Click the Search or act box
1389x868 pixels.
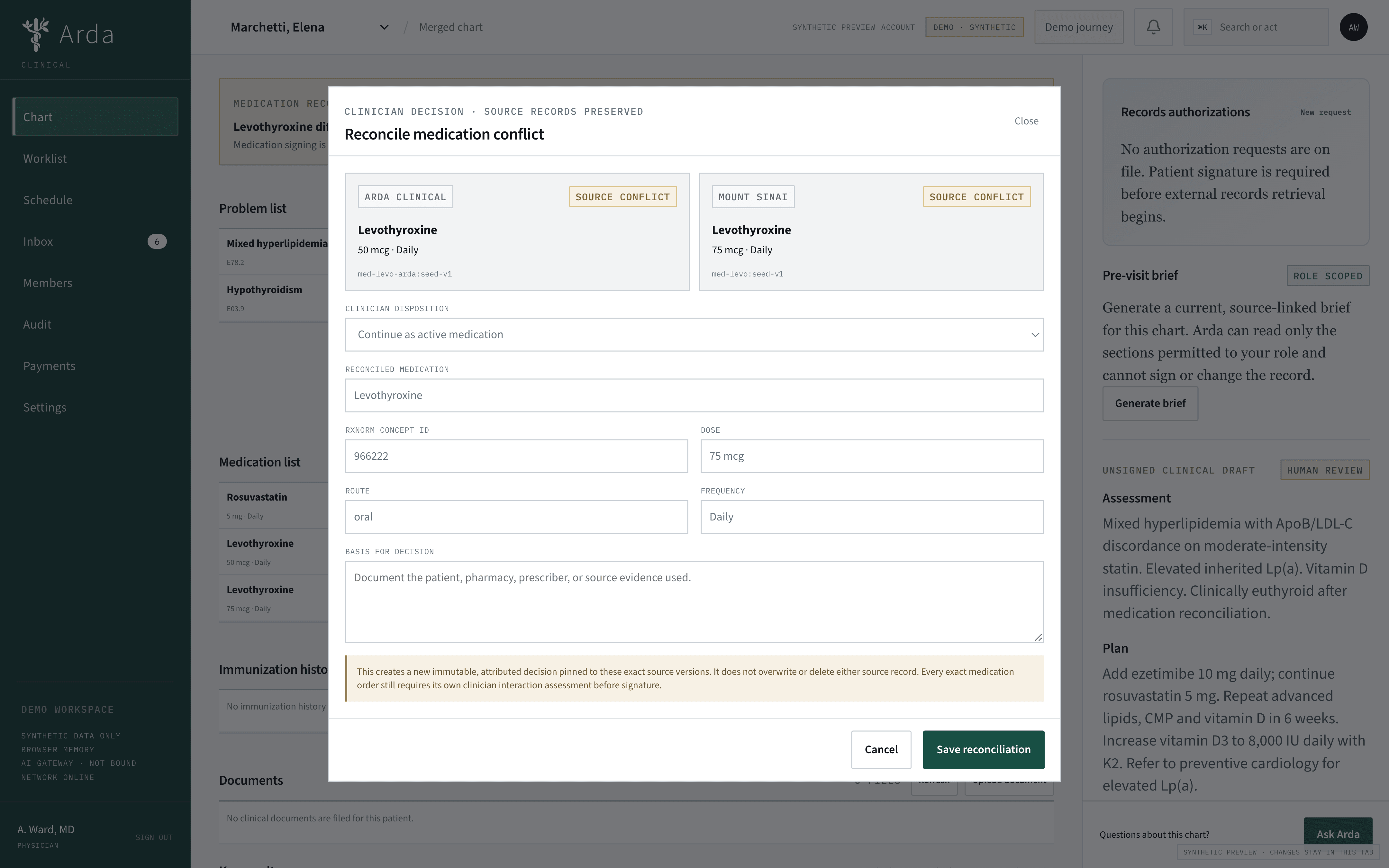(x=1256, y=27)
